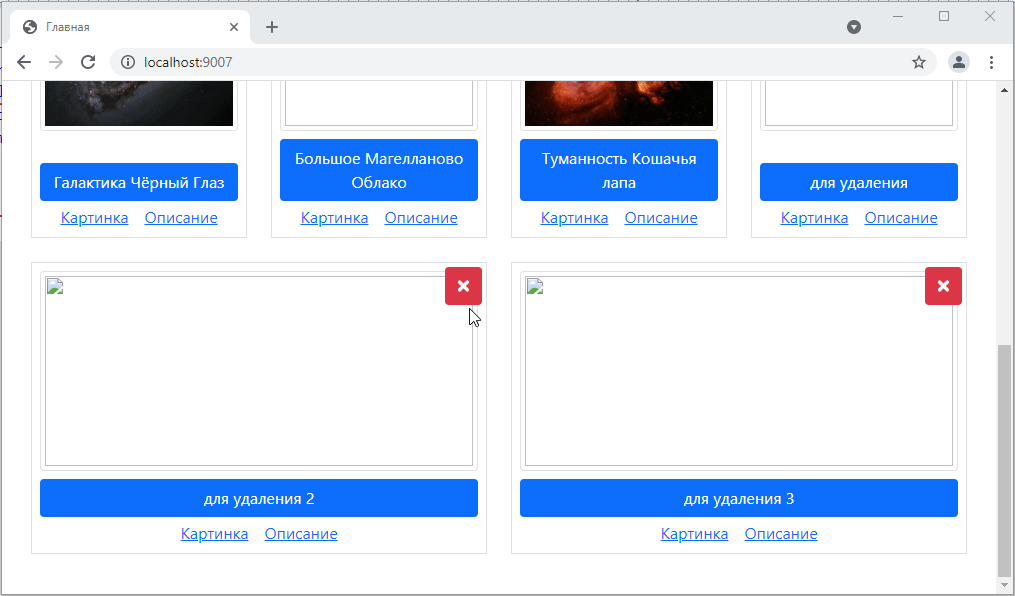Open Chrome profile avatar menu
This screenshot has width=1015, height=596.
(x=958, y=62)
